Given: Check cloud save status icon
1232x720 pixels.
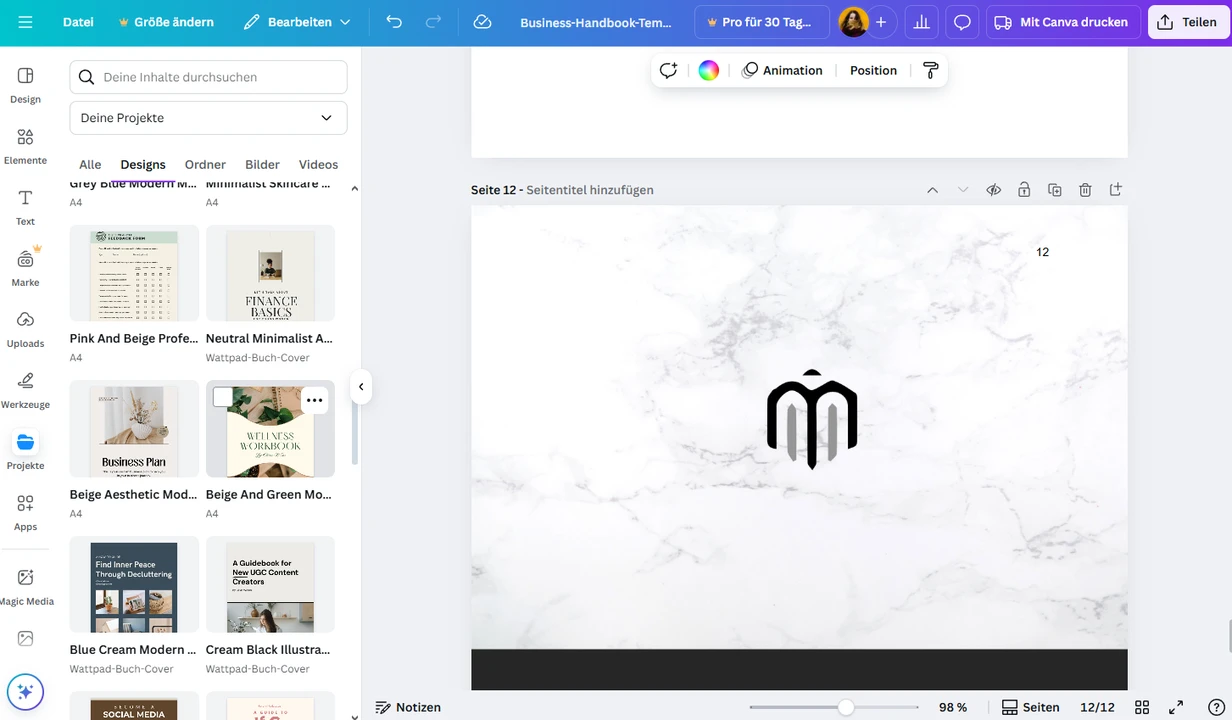Looking at the screenshot, I should pyautogui.click(x=482, y=22).
